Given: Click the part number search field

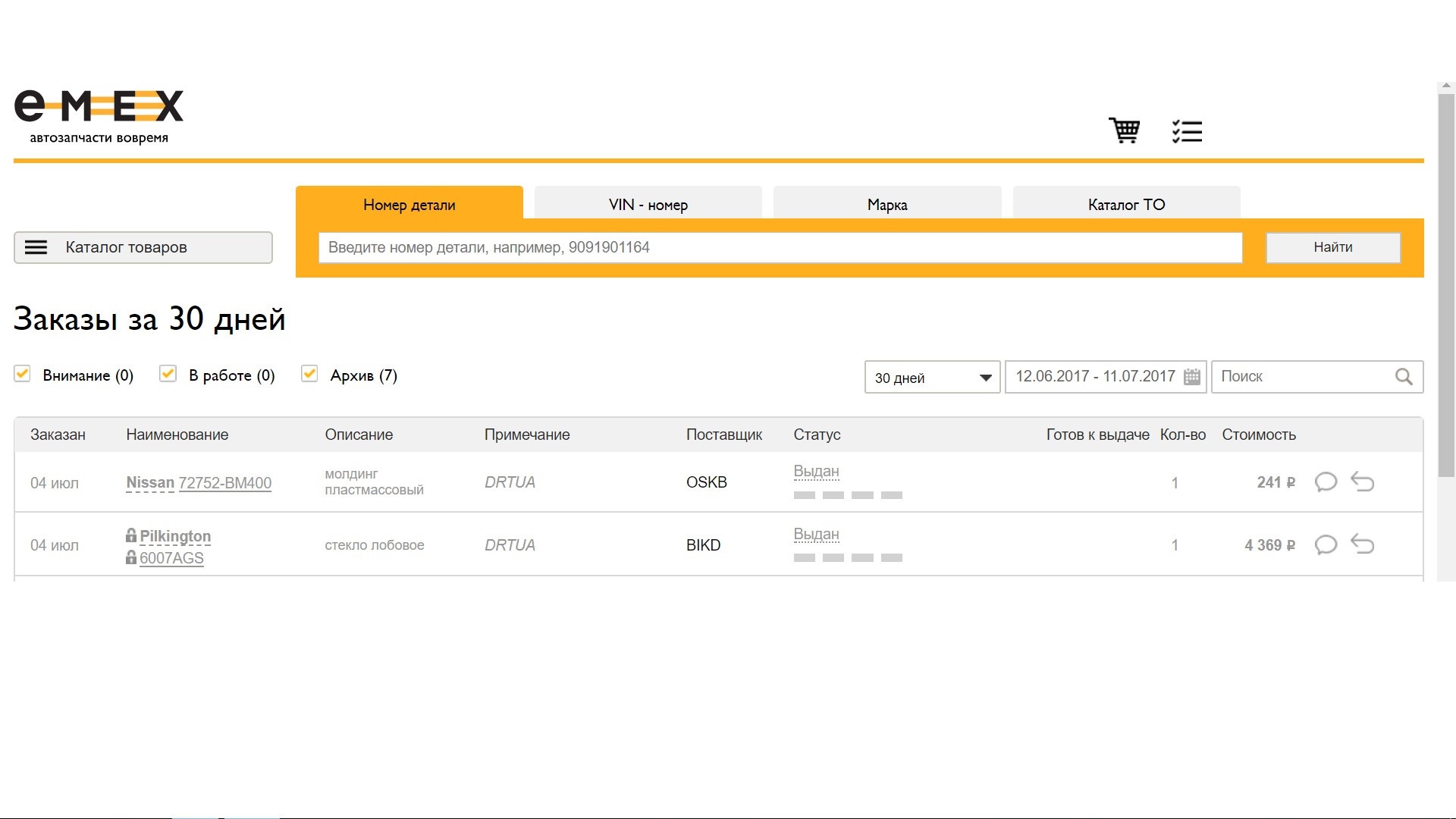Looking at the screenshot, I should point(780,247).
